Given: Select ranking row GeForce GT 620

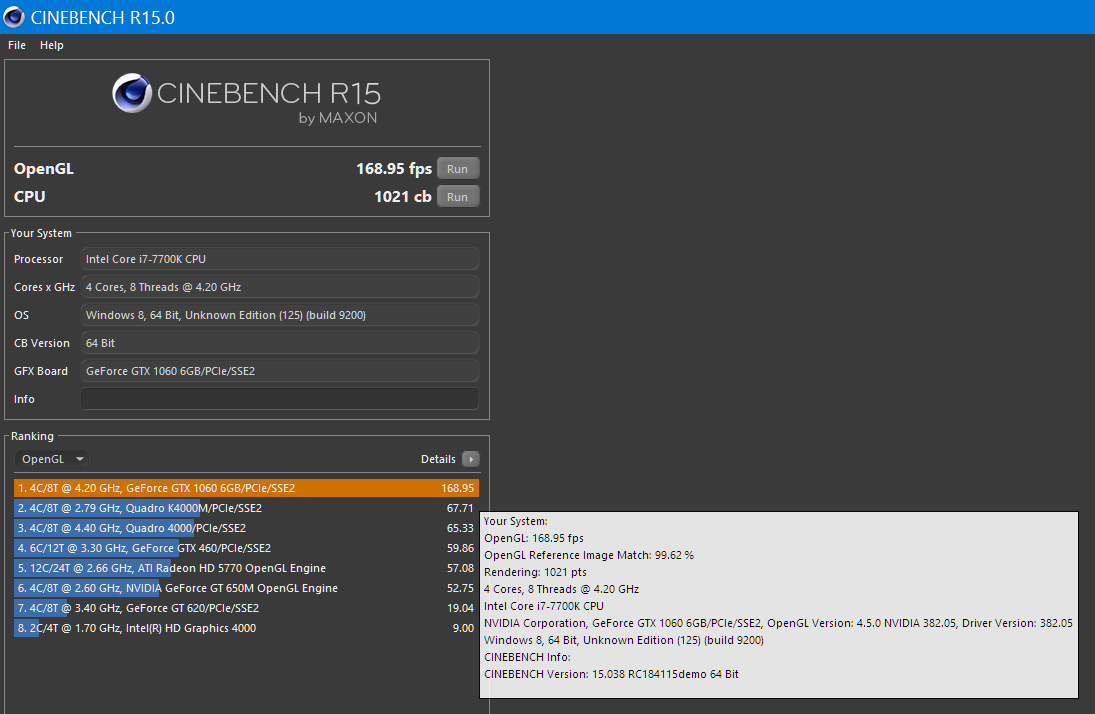Looking at the screenshot, I should (247, 608).
